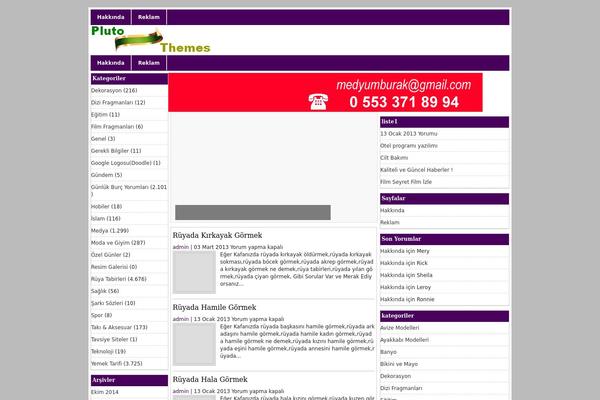Open Avize Modelleri category link
The height and width of the screenshot is (400, 600).
point(399,328)
